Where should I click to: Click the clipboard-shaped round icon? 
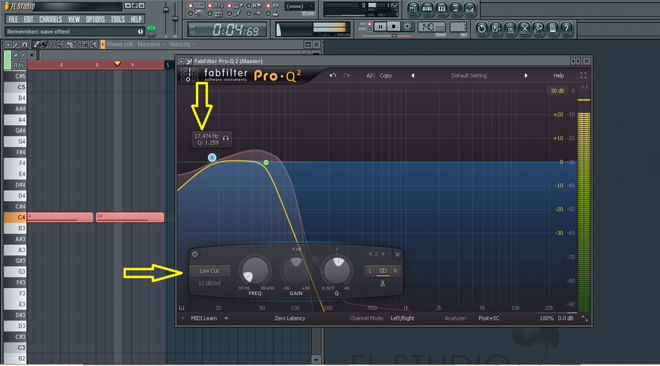coord(552,28)
